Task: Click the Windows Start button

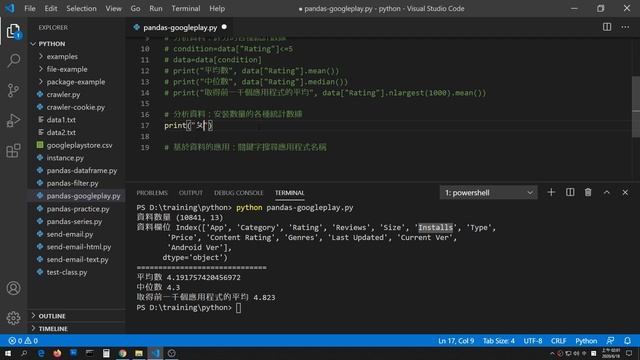Action: pyautogui.click(x=8, y=353)
